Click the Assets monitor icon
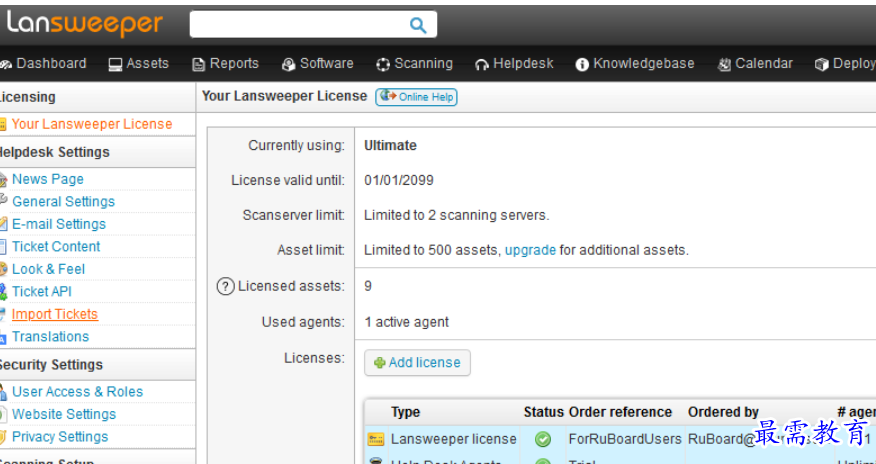The image size is (876, 464). click(x=115, y=65)
